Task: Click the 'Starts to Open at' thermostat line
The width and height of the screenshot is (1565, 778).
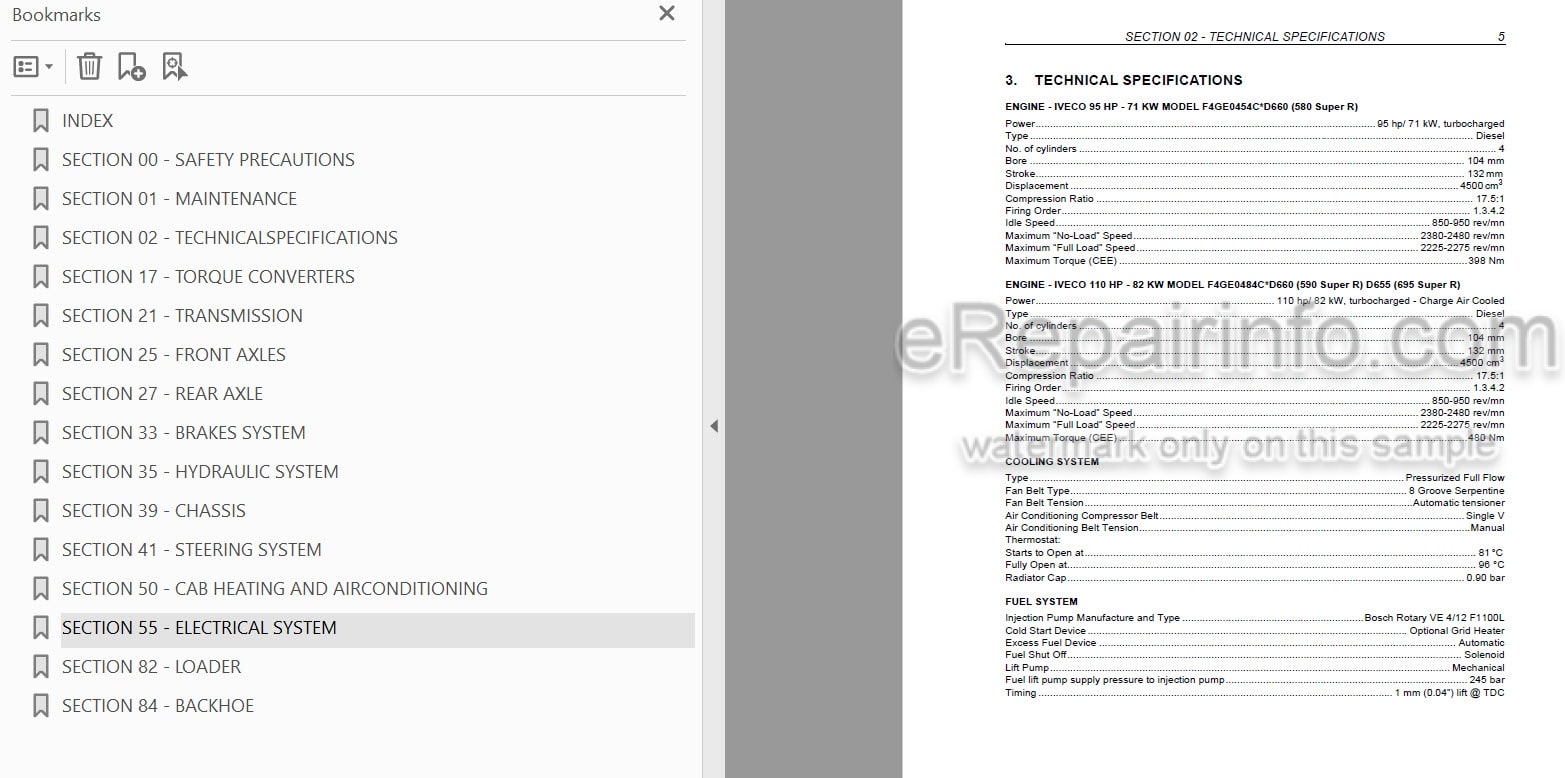Action: (1254, 552)
